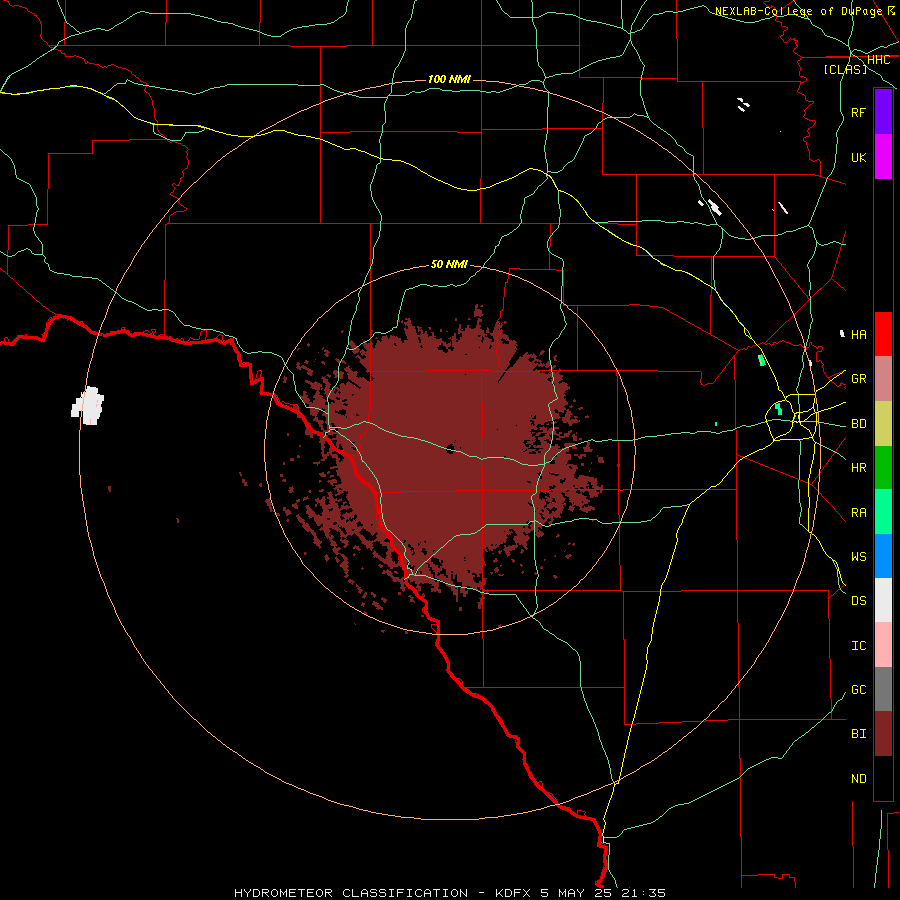This screenshot has height=900, width=900.
Task: Select the "HA" legend label
Action: [858, 335]
